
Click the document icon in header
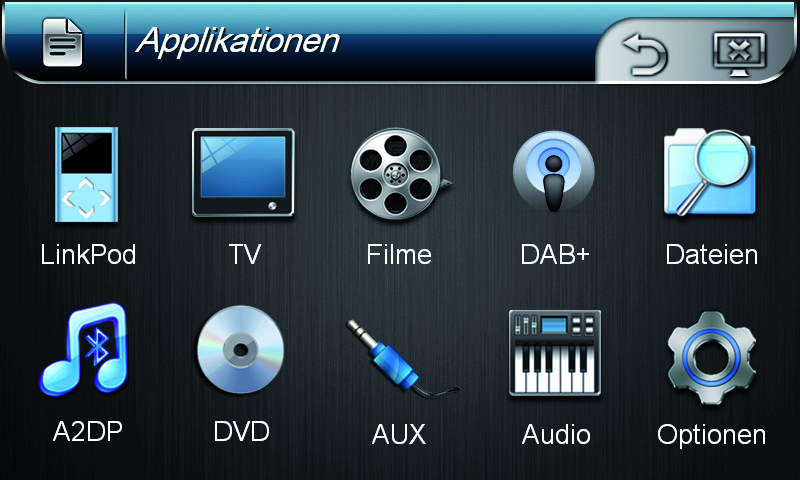(x=62, y=42)
